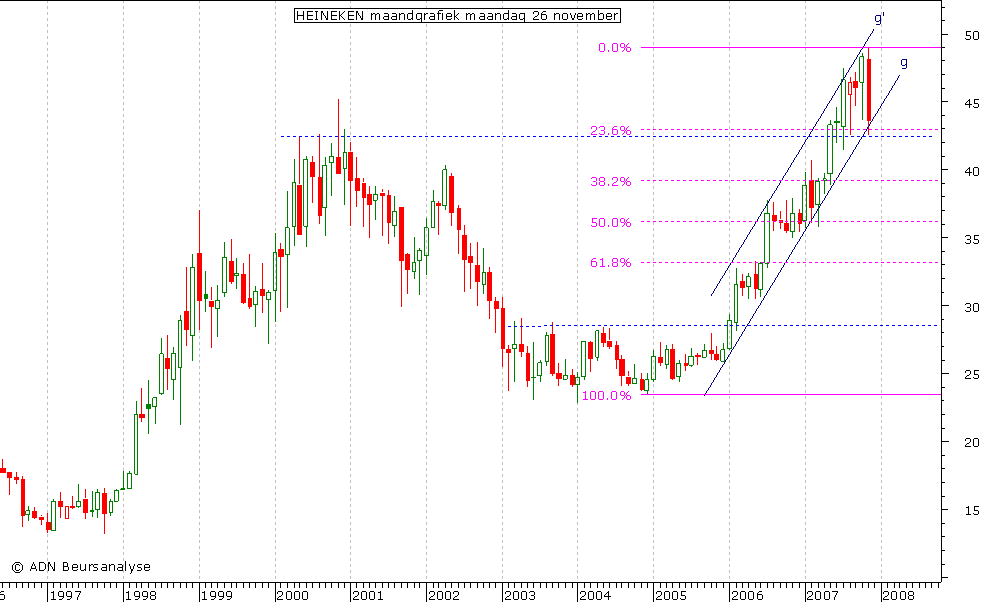Click the 2003 year label on the axis

coord(520,595)
